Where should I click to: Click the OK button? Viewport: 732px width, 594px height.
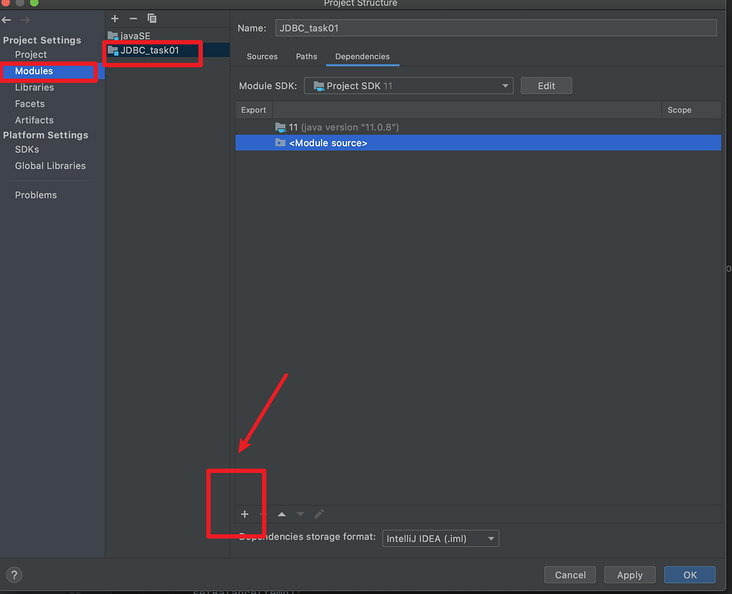[690, 575]
